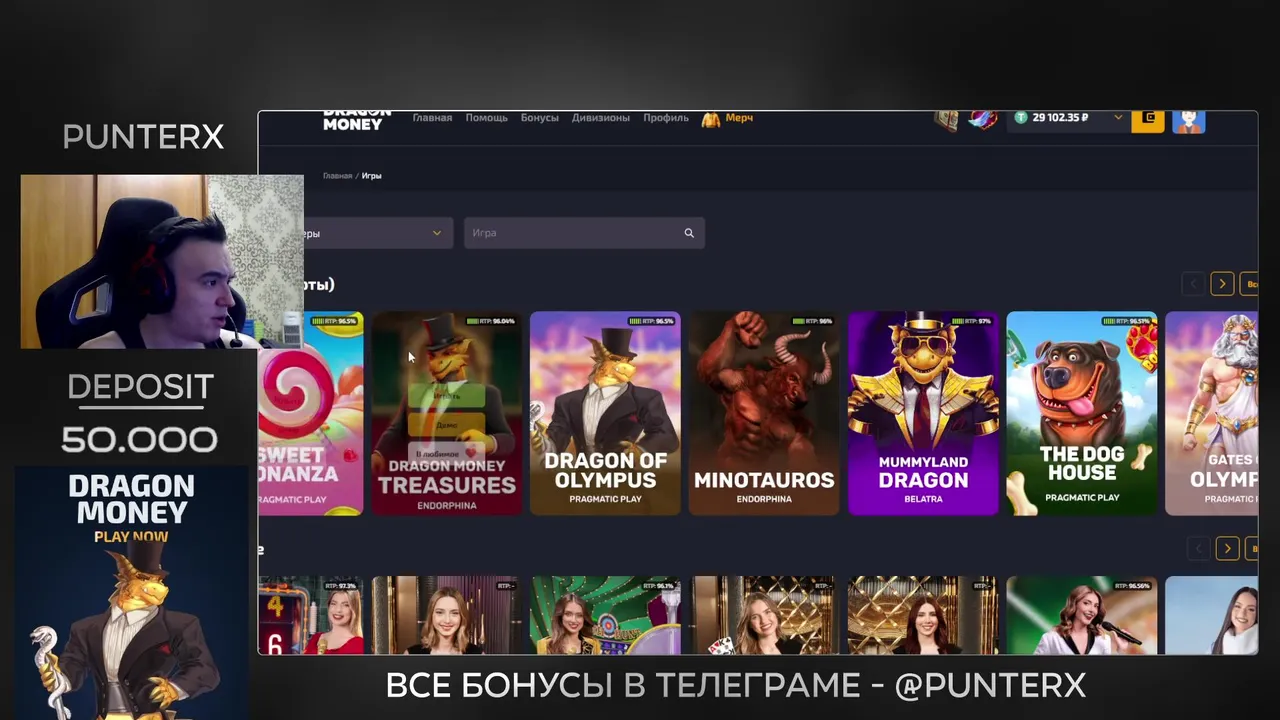The image size is (1280, 720).
Task: Click the search magnifier icon
Action: point(689,233)
